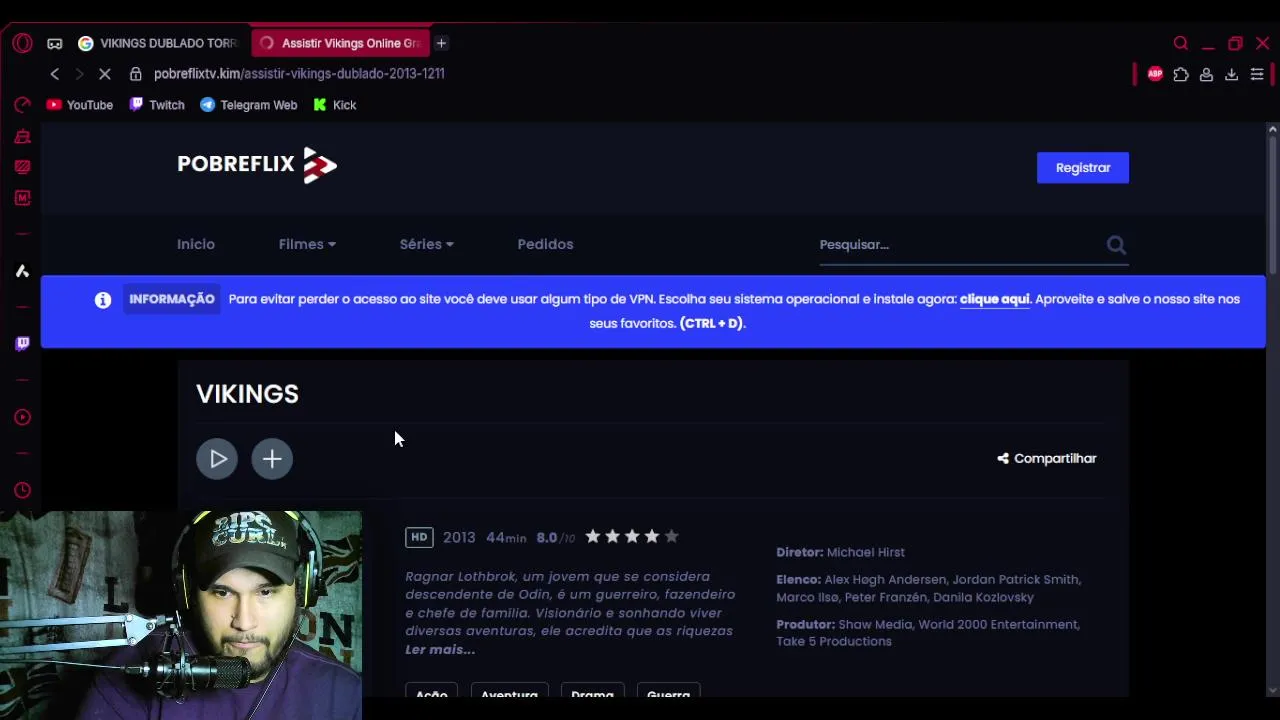1280x720 pixels.
Task: Click the VIKINGS title heading
Action: [x=247, y=394]
